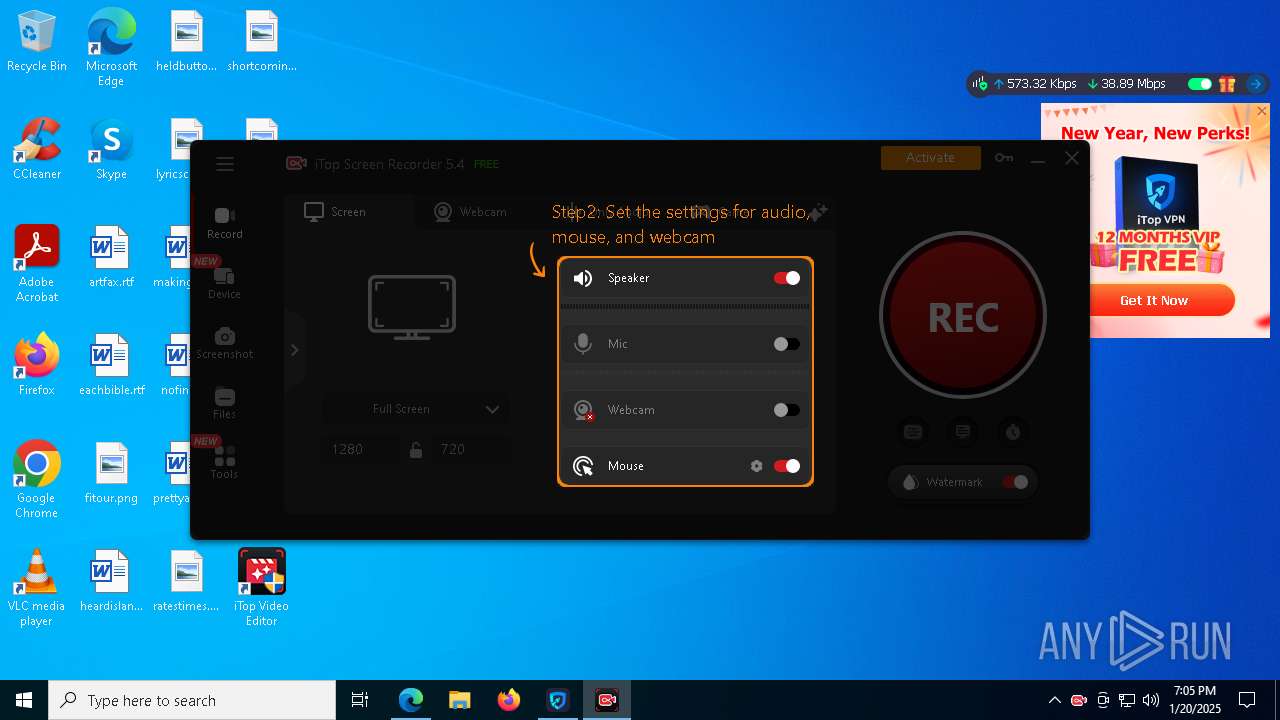Click the keyboard icon below the REC button

tap(913, 432)
